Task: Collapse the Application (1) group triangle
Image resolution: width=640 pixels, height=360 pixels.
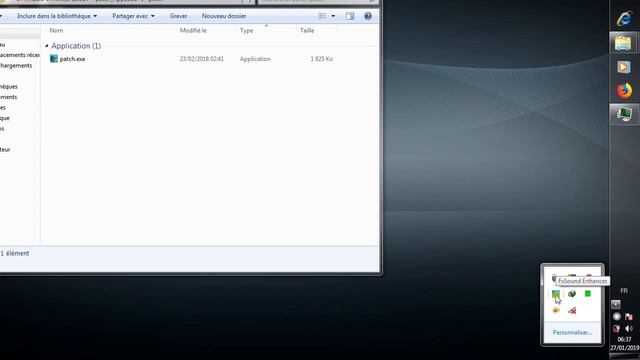Action: [47, 46]
